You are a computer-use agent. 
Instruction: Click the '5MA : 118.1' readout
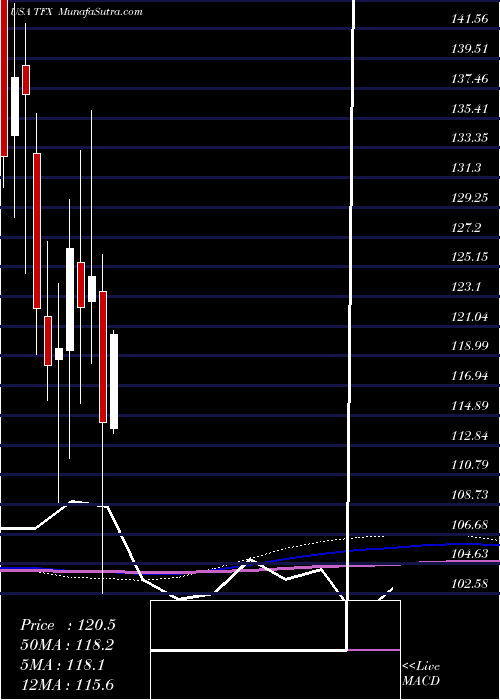pyautogui.click(x=63, y=665)
